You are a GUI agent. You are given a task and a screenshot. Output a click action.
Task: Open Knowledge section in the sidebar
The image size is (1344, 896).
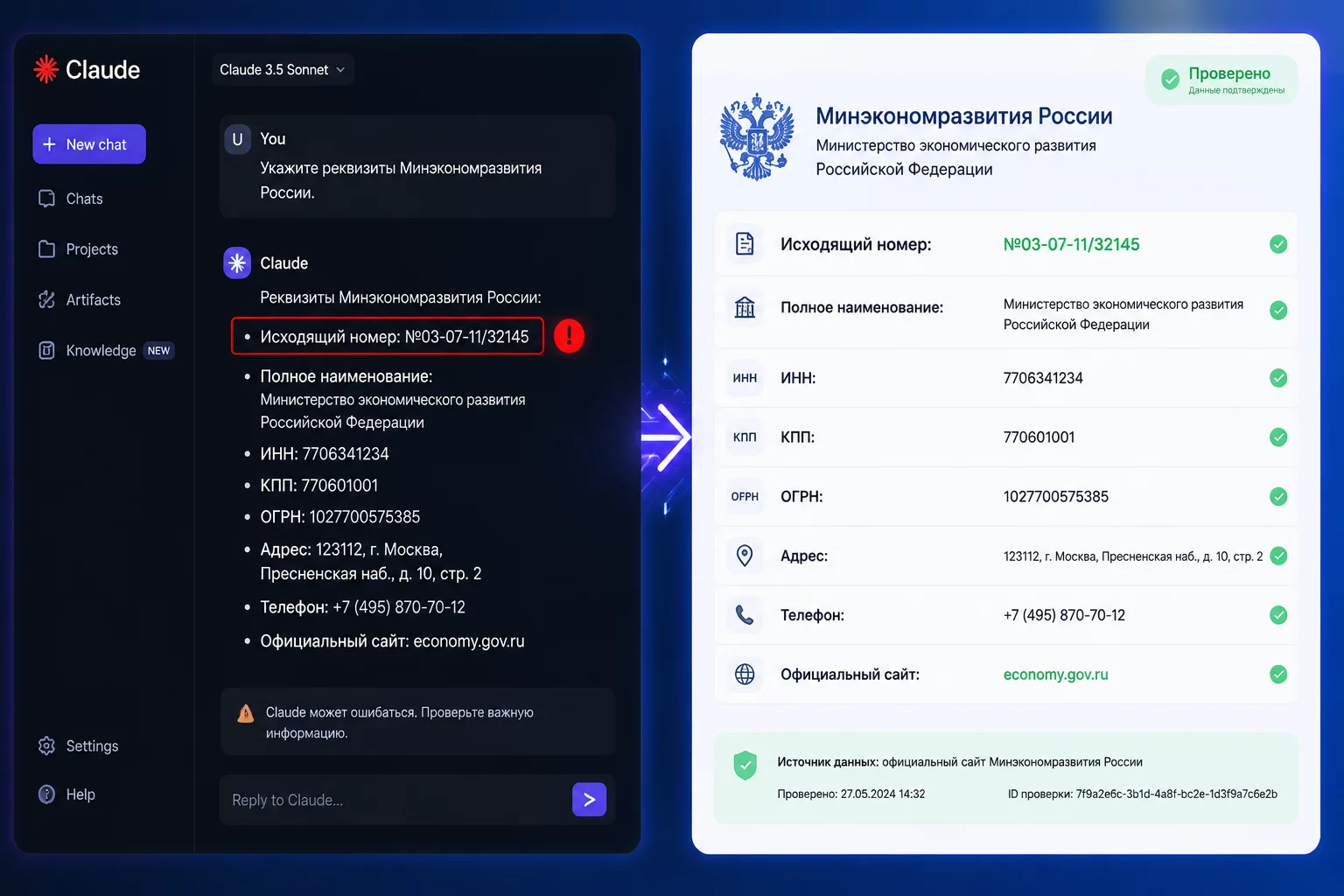pos(105,351)
